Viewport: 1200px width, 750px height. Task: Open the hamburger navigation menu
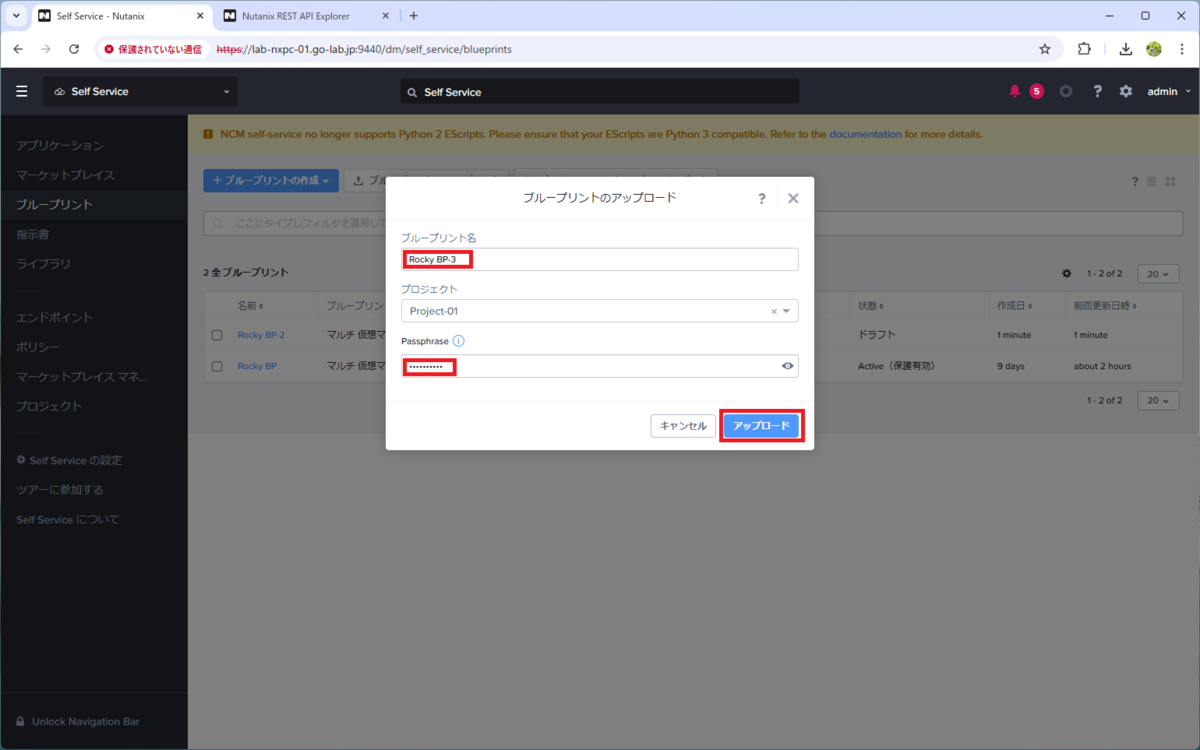22,91
